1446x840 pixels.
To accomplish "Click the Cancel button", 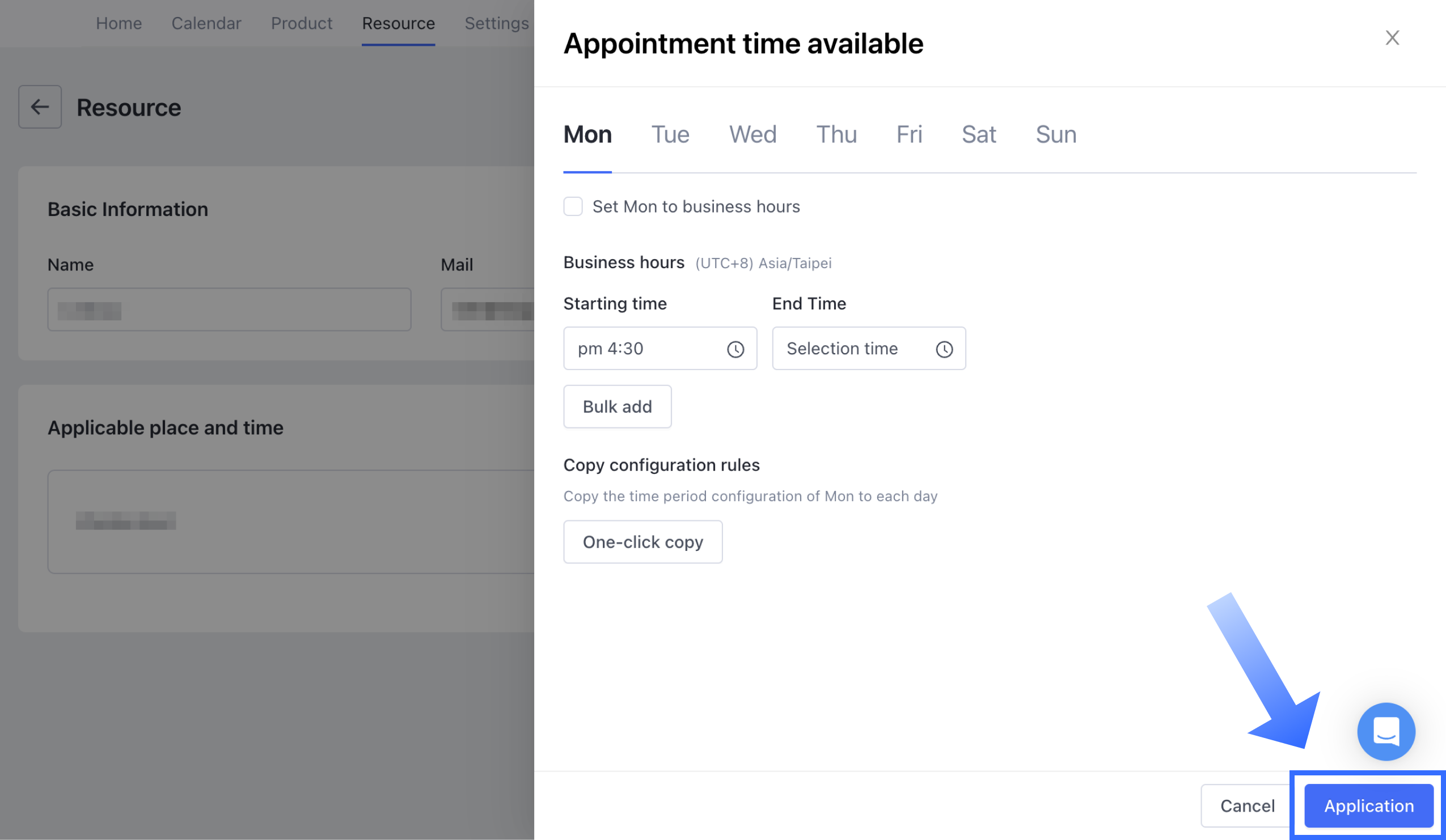I will pyautogui.click(x=1247, y=805).
